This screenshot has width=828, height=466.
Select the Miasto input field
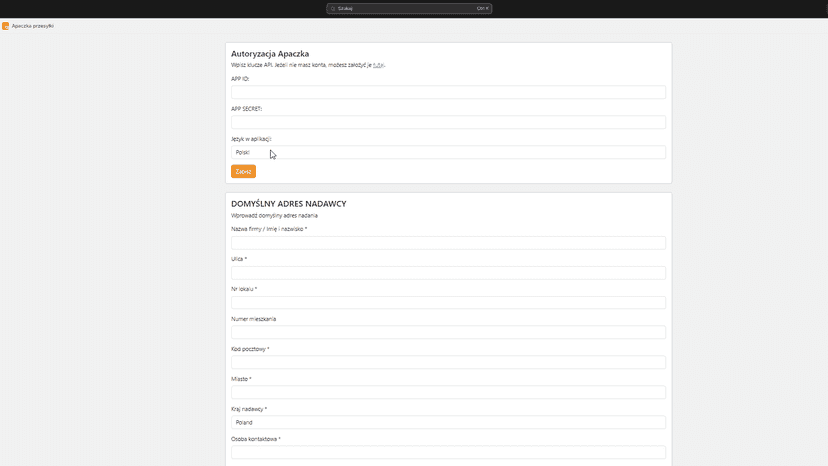pyautogui.click(x=448, y=392)
